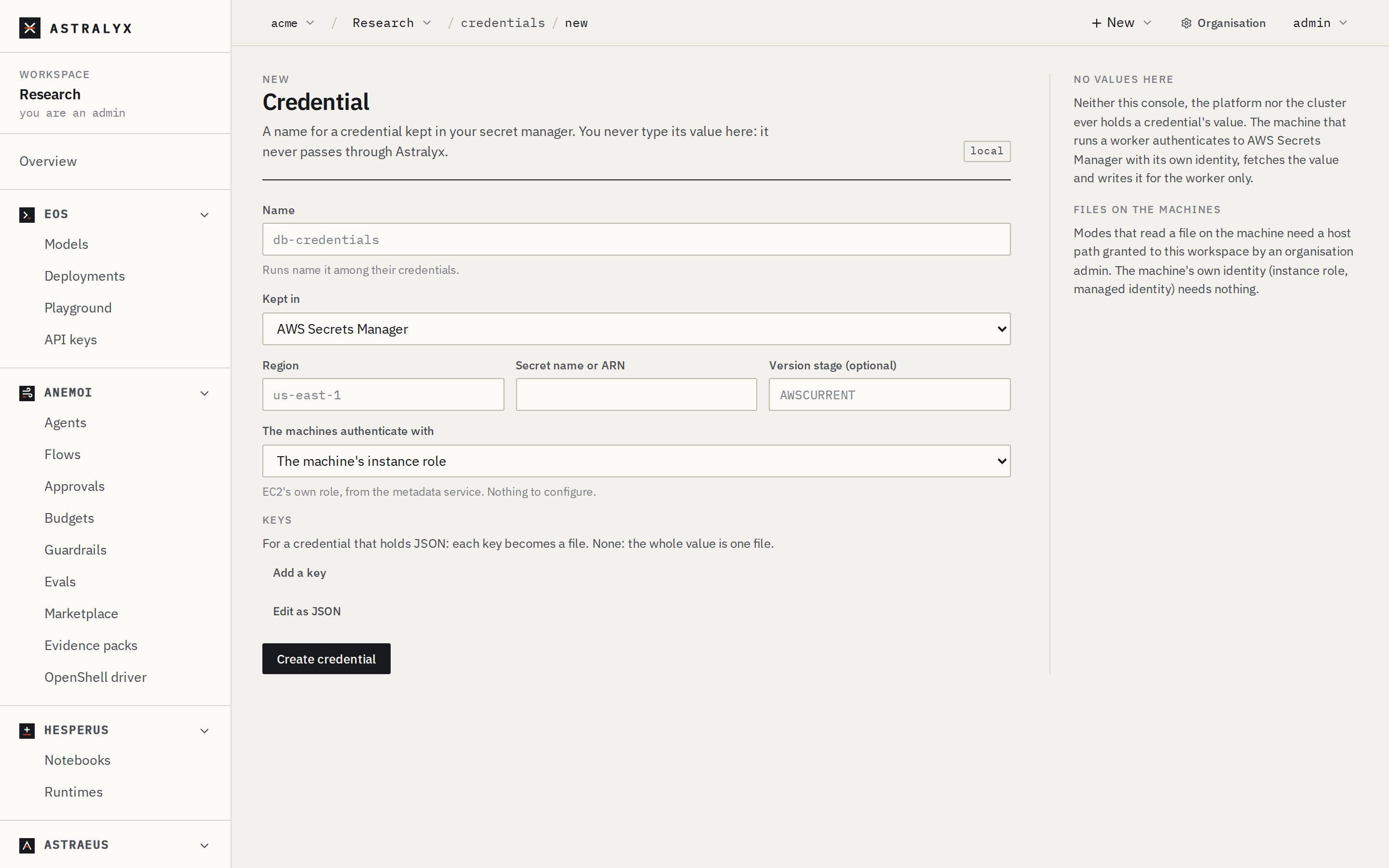Open Runtimes page

click(x=74, y=792)
